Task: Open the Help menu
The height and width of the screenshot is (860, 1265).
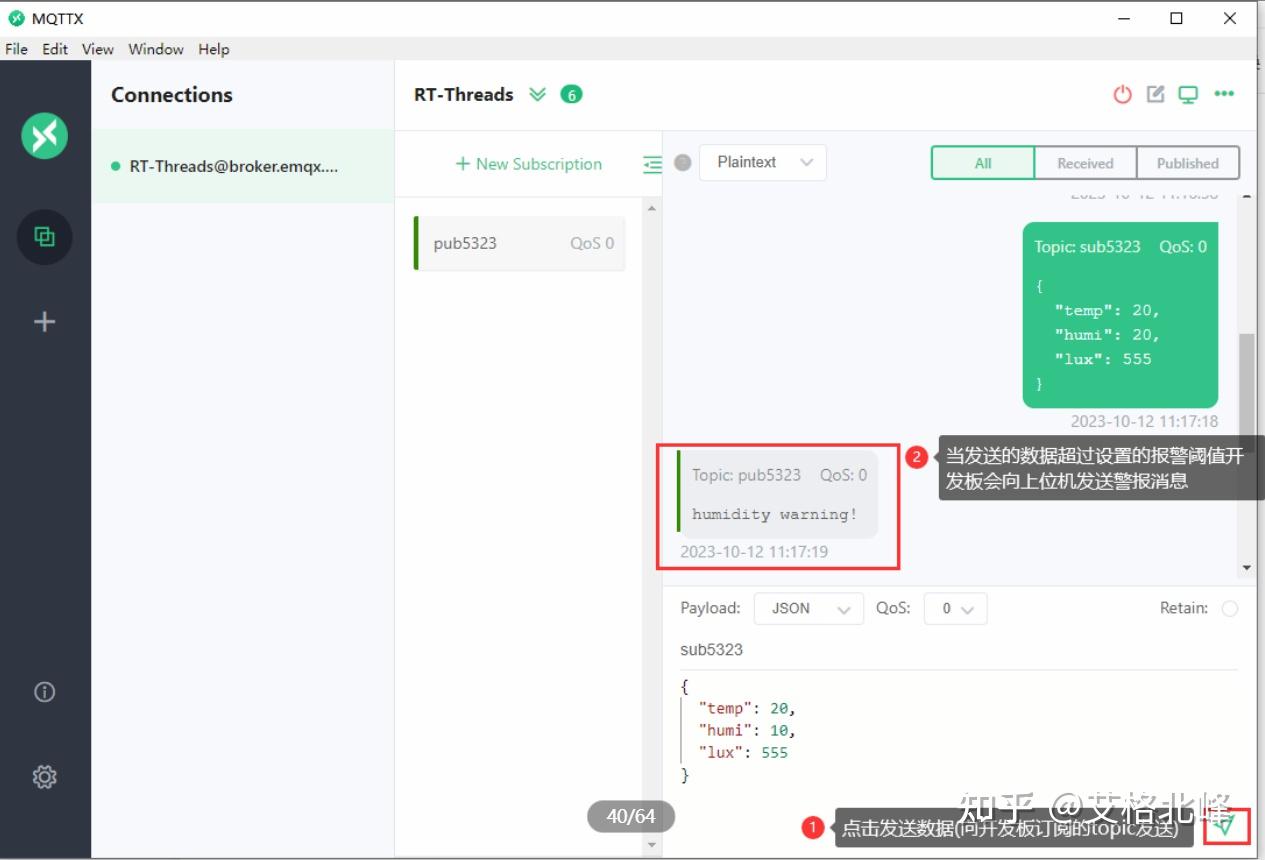Action: coord(214,49)
